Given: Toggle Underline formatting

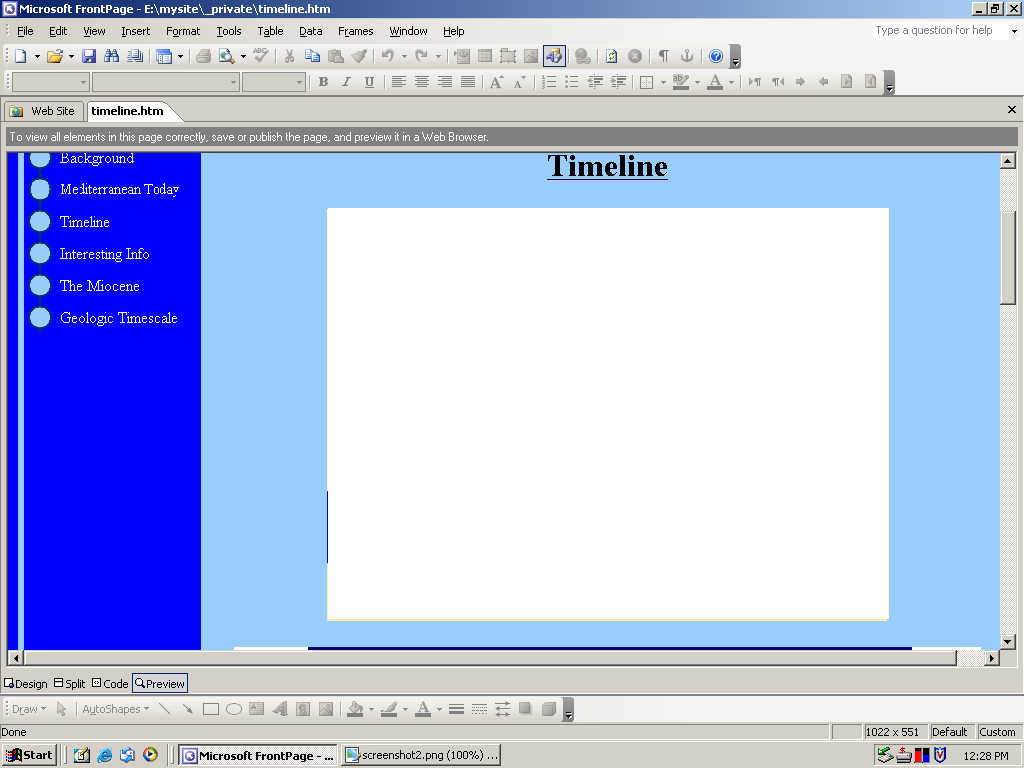Looking at the screenshot, I should [369, 82].
